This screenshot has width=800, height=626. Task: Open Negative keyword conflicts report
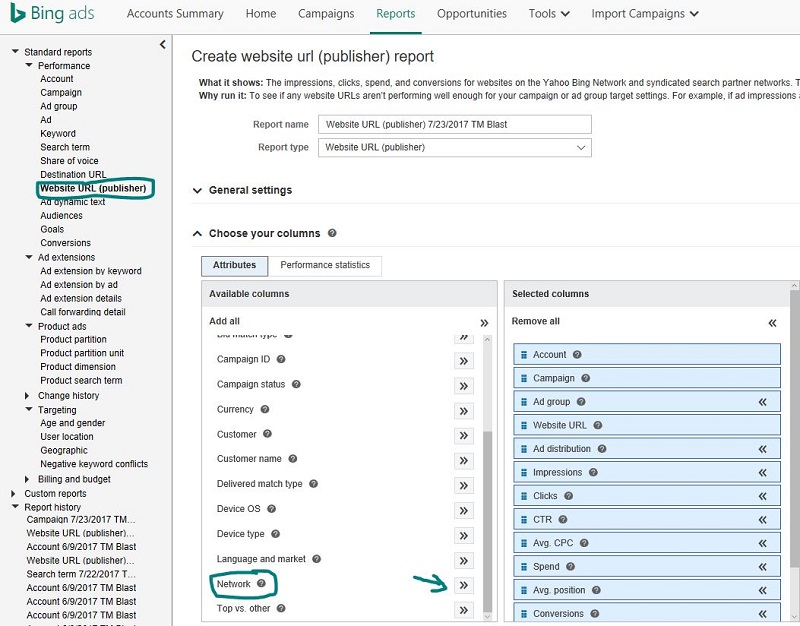(94, 464)
